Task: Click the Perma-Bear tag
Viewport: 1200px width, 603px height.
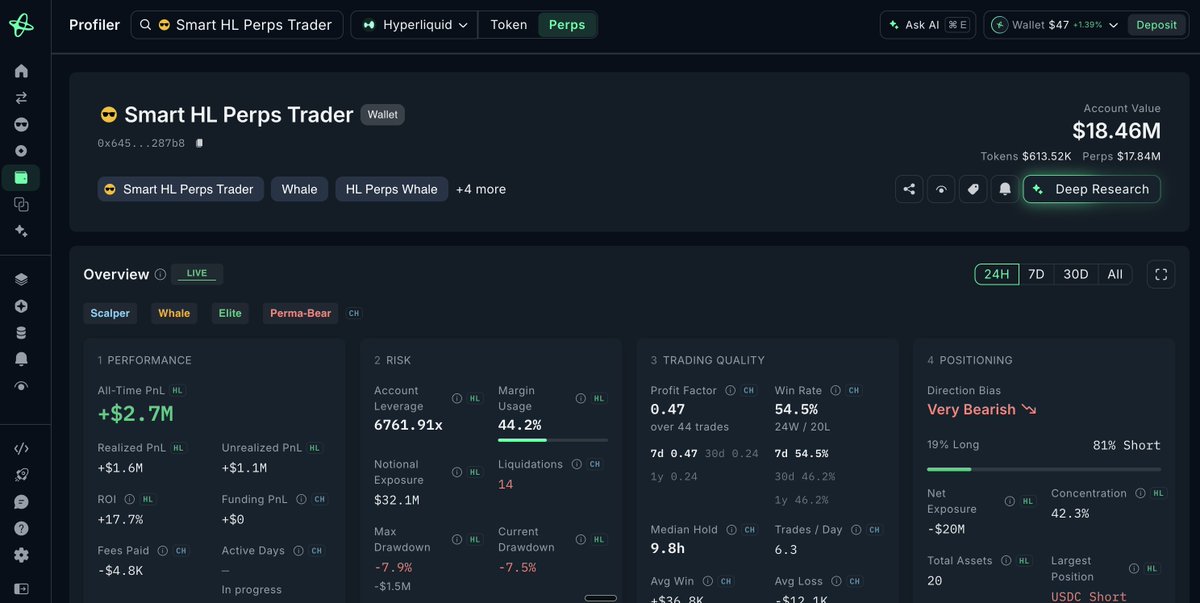Action: point(301,313)
